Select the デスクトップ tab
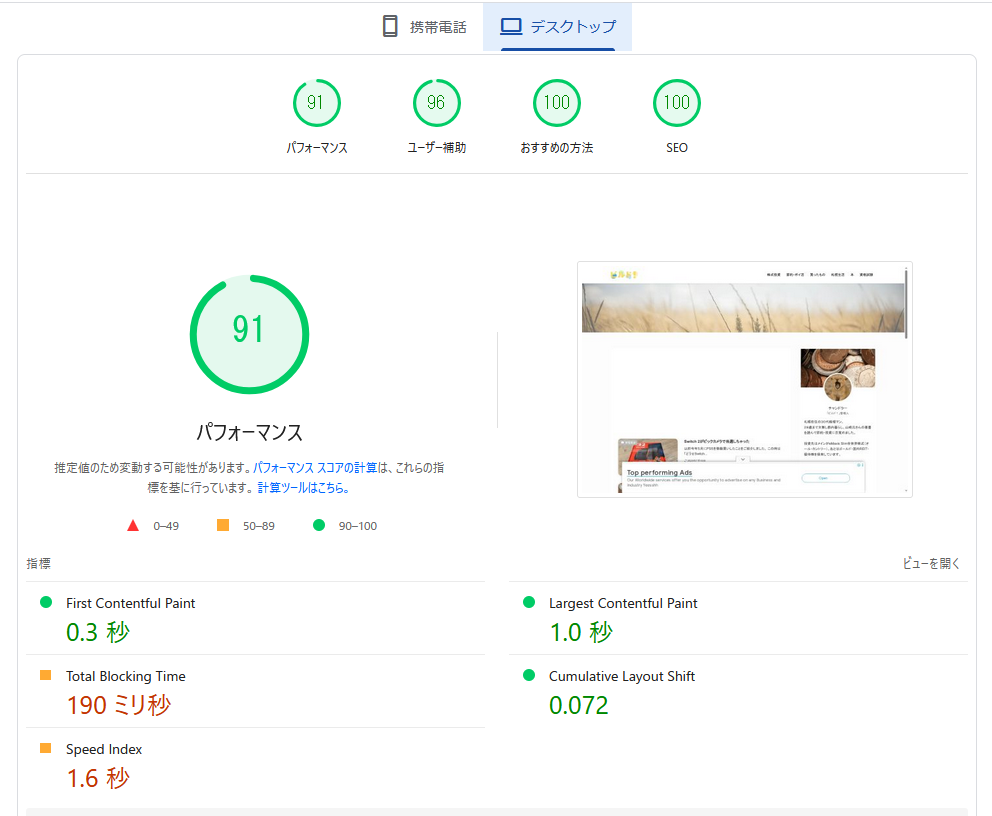 572,27
